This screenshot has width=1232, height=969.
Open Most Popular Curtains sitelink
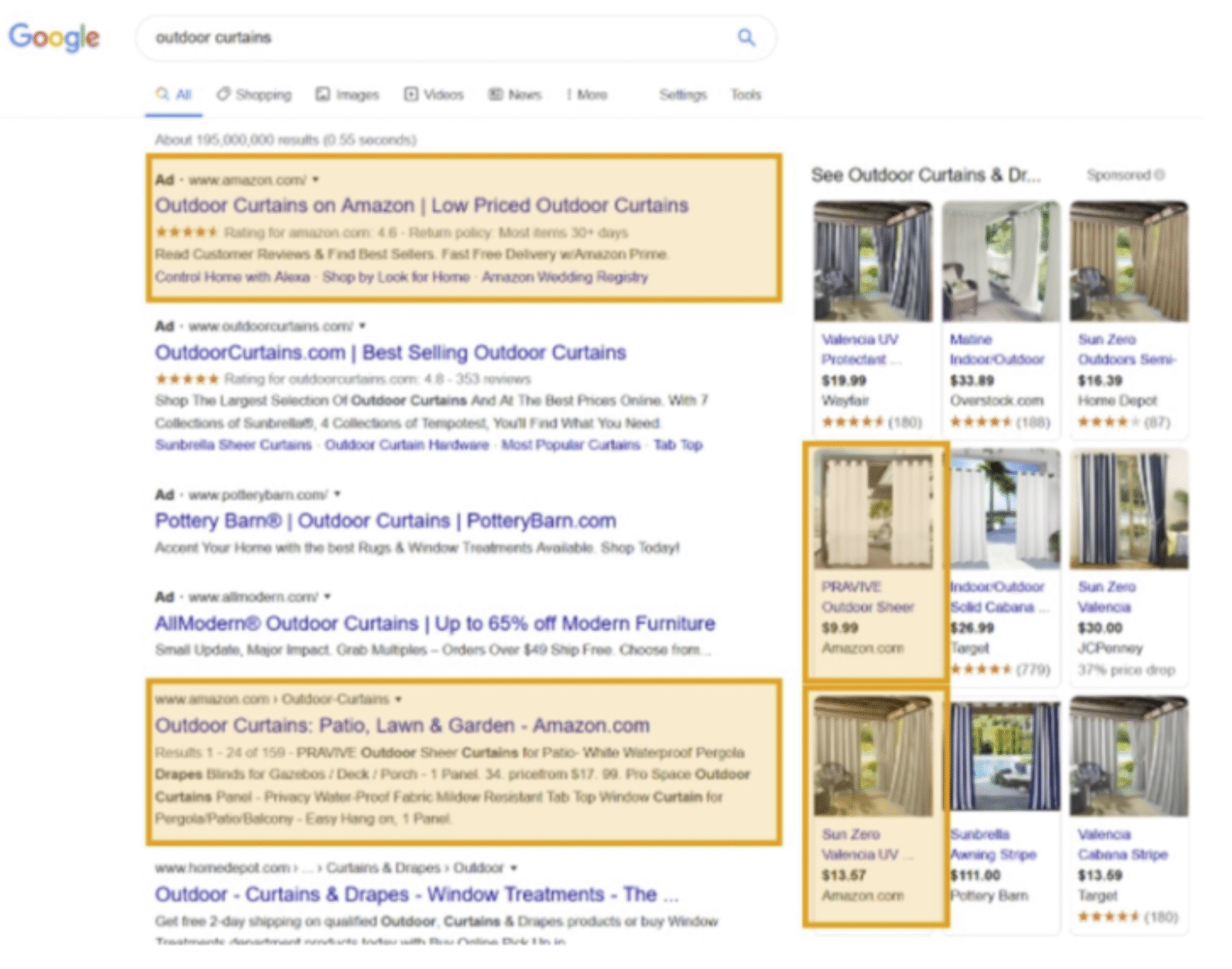[x=571, y=445]
